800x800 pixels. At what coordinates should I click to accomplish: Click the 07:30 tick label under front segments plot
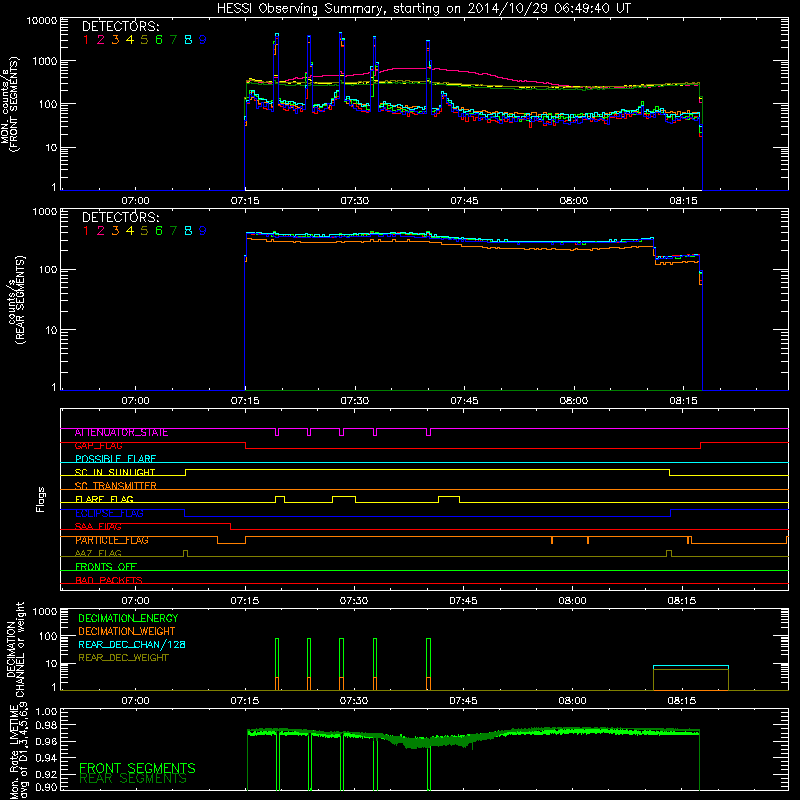tap(355, 201)
